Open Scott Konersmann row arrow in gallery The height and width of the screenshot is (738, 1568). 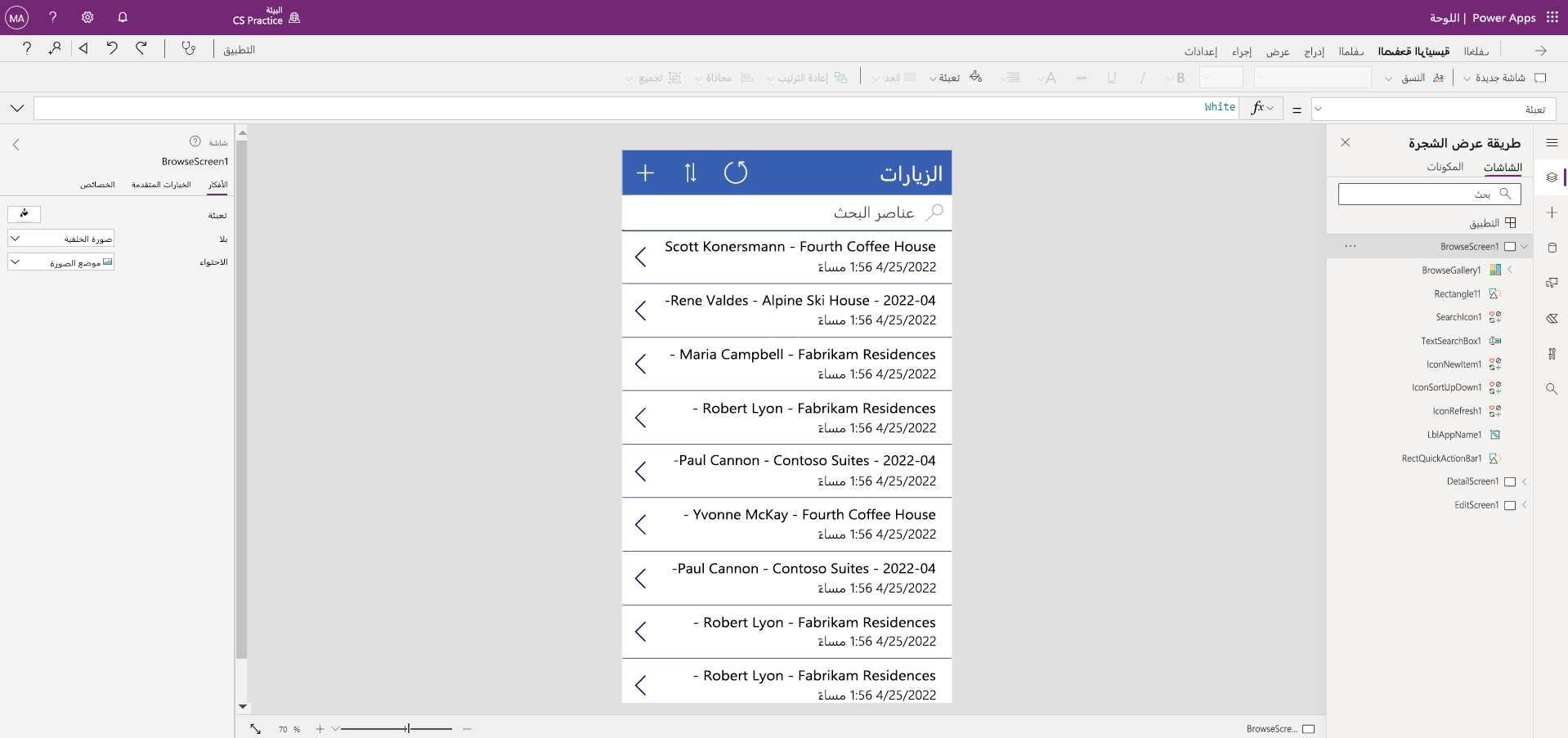click(641, 257)
